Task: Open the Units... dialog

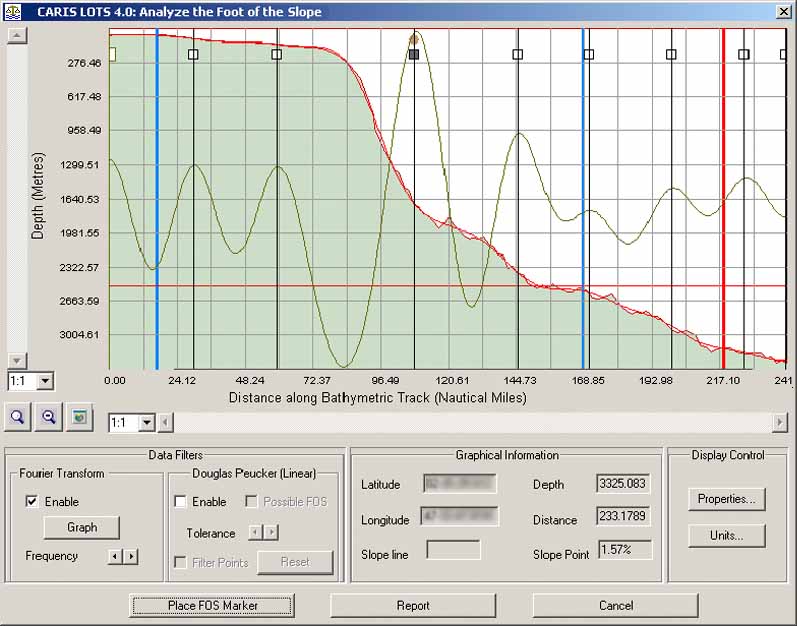Action: [x=726, y=536]
